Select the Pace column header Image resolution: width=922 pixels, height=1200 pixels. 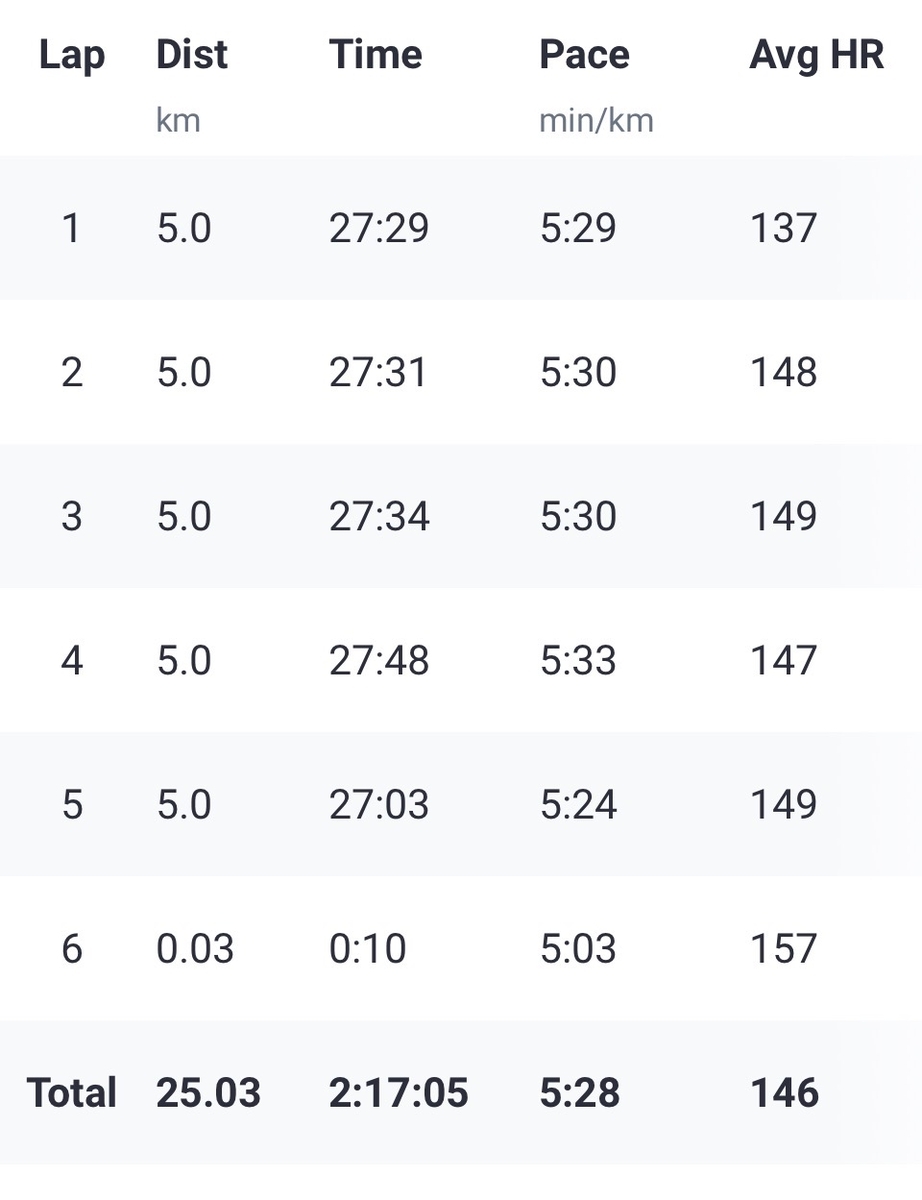[x=585, y=54]
